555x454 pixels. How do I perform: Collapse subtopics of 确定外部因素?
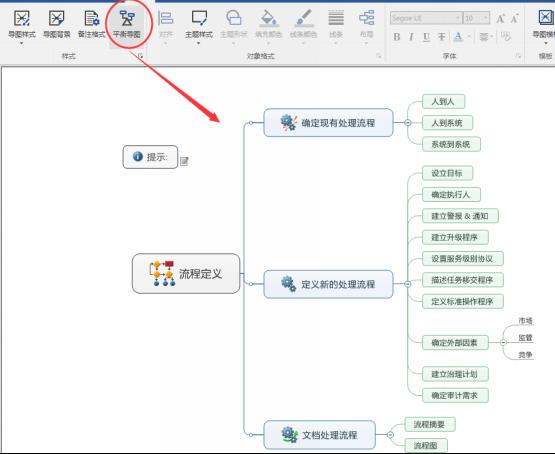click(503, 343)
